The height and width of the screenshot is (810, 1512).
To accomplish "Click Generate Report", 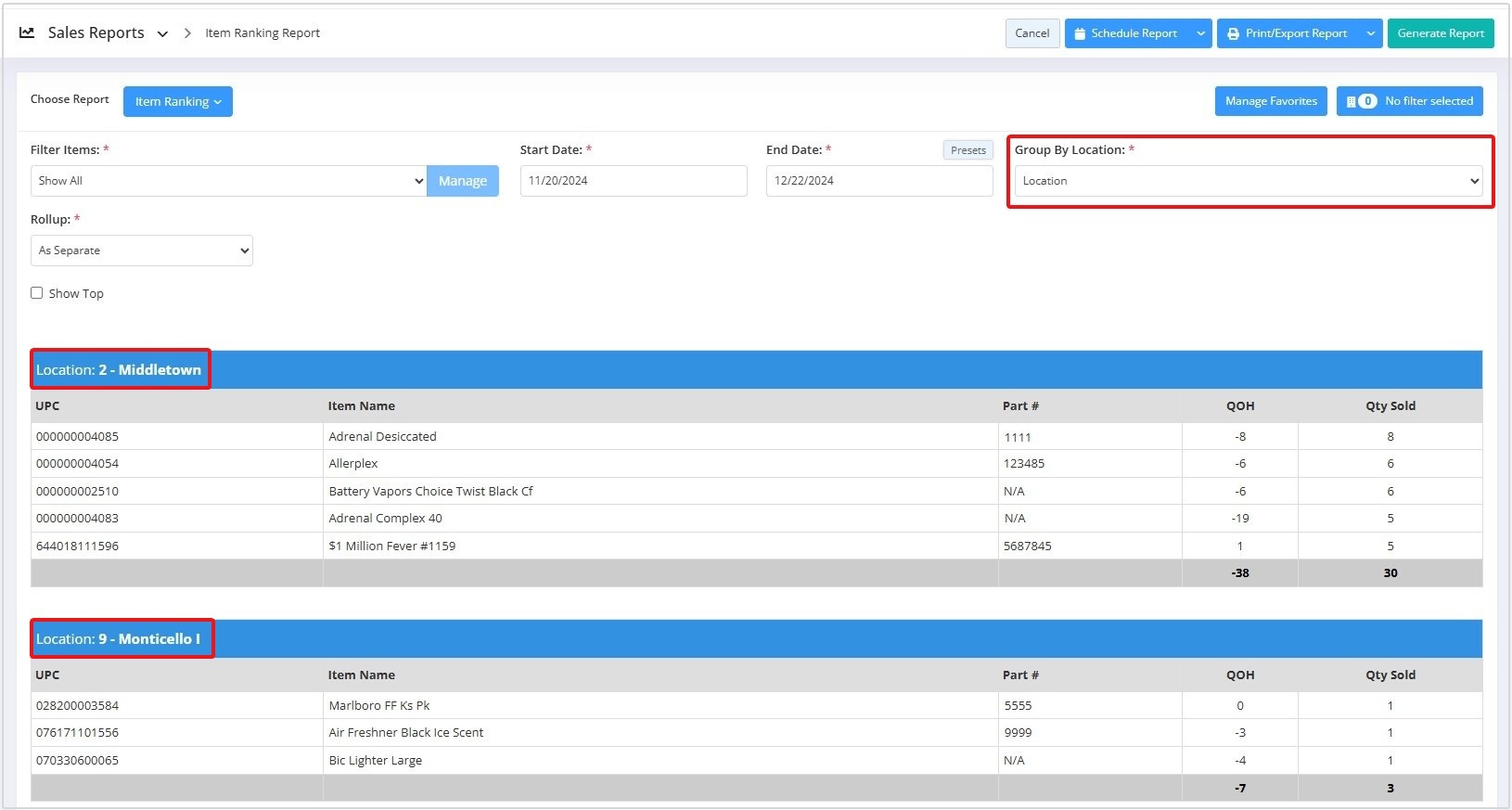I will click(1441, 33).
